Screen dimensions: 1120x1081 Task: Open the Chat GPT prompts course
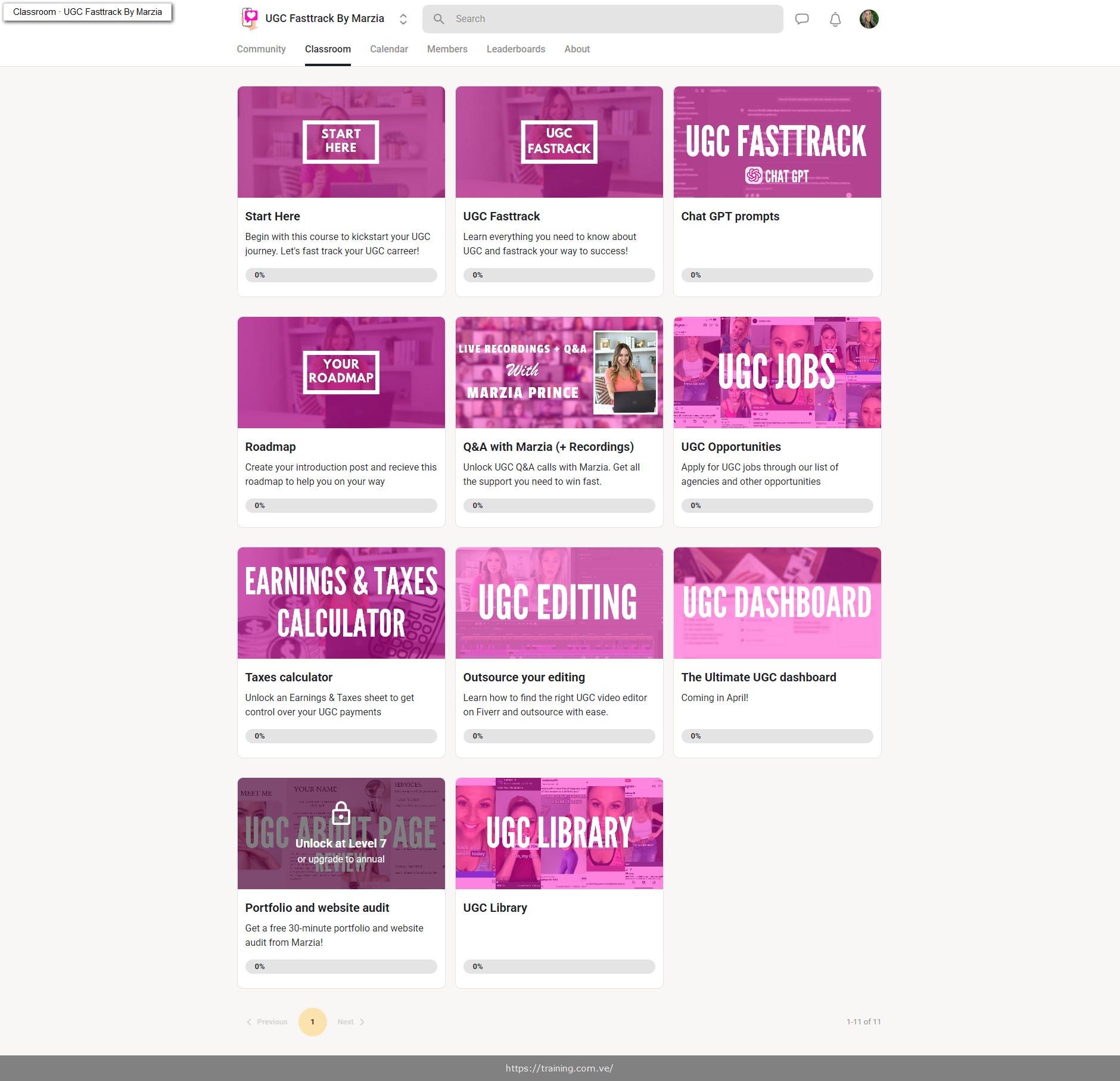(730, 216)
